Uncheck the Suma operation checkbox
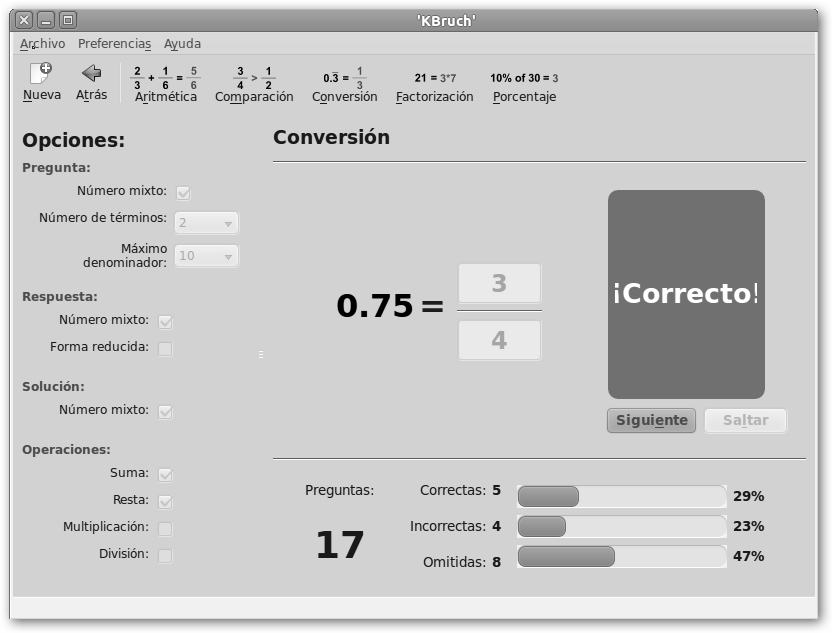Image resolution: width=832 pixels, height=633 pixels. (x=165, y=474)
